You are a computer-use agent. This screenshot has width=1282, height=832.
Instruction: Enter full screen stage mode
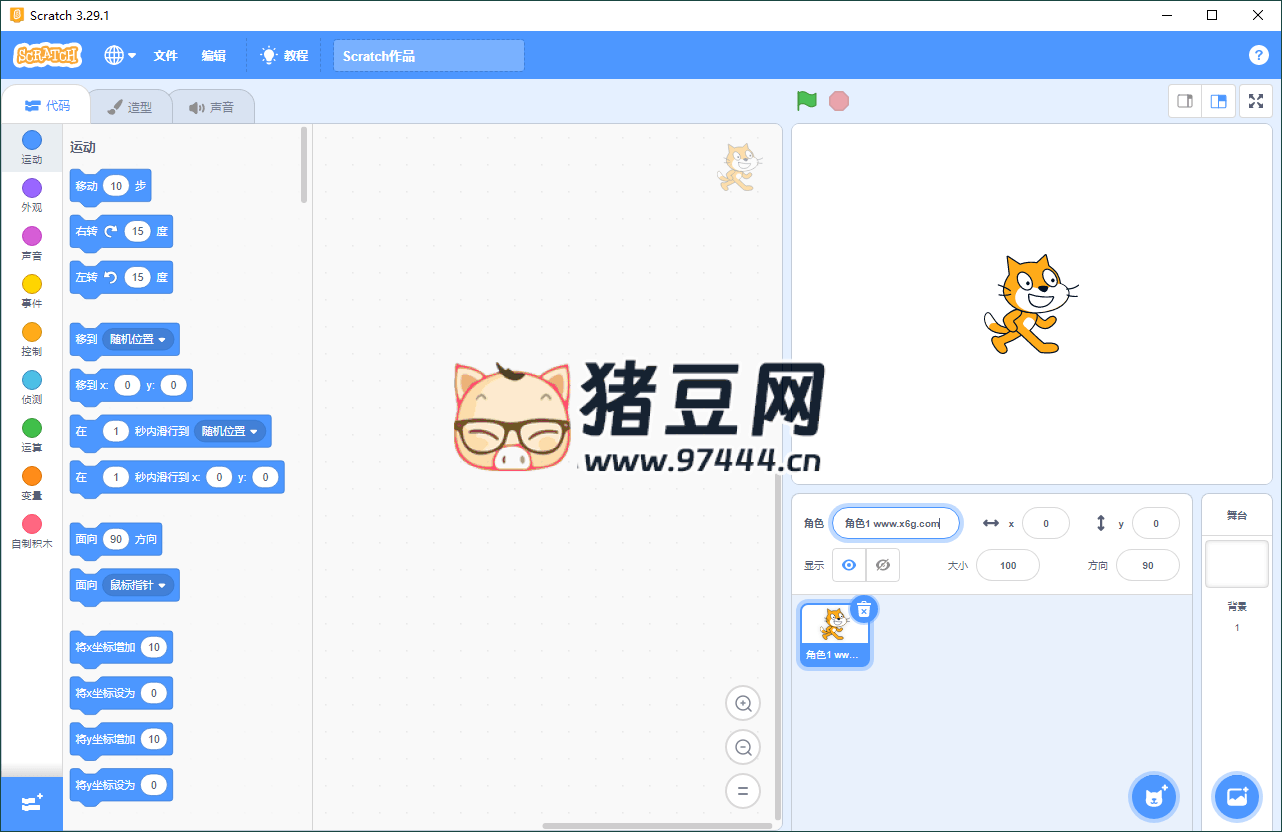[1256, 101]
